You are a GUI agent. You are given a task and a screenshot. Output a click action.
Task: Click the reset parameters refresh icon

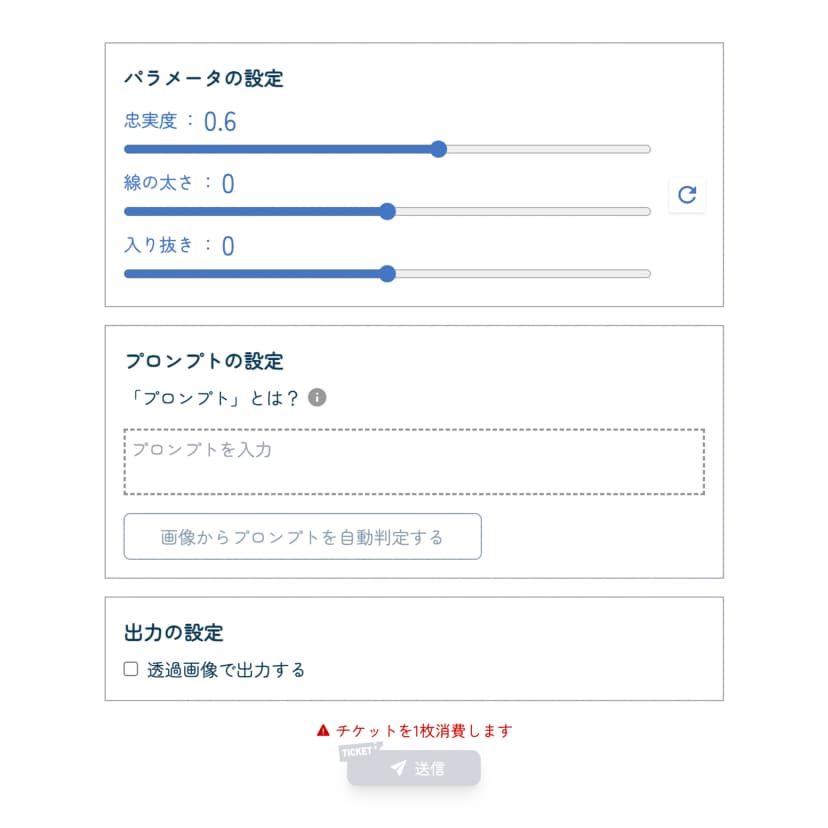(x=687, y=195)
